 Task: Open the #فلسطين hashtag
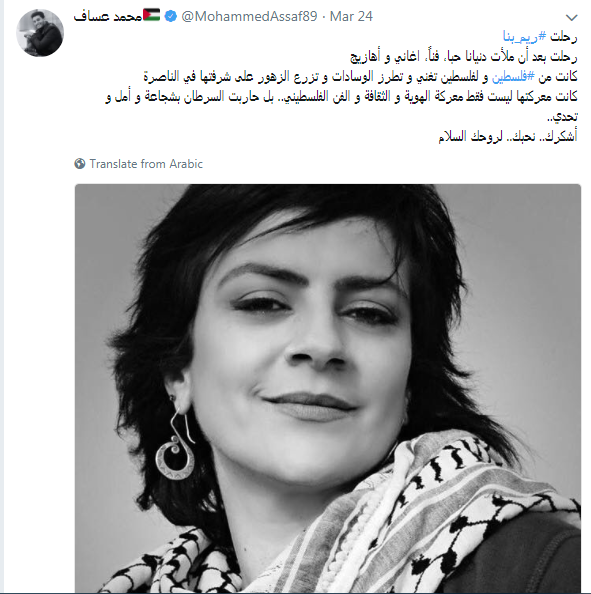513,77
